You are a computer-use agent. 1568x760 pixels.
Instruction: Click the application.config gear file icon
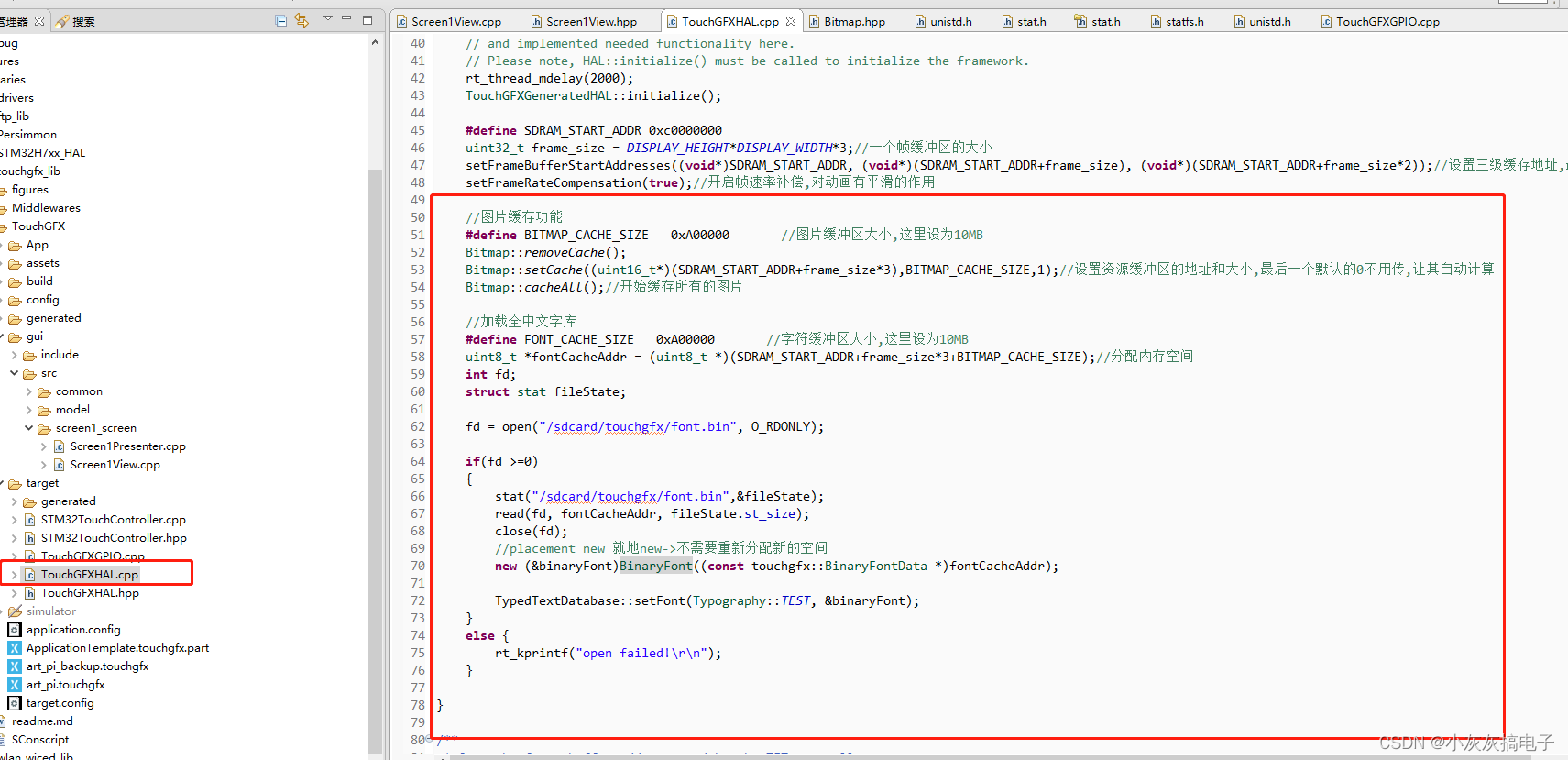(x=15, y=630)
